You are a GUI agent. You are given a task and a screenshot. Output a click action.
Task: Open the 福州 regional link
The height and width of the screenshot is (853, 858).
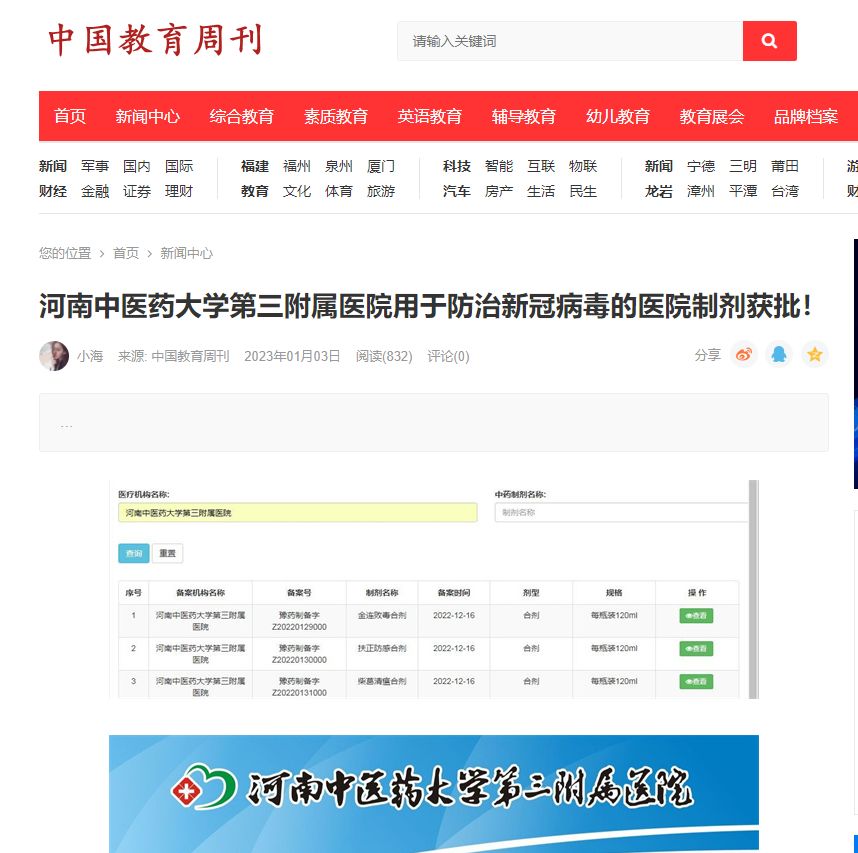[x=297, y=166]
